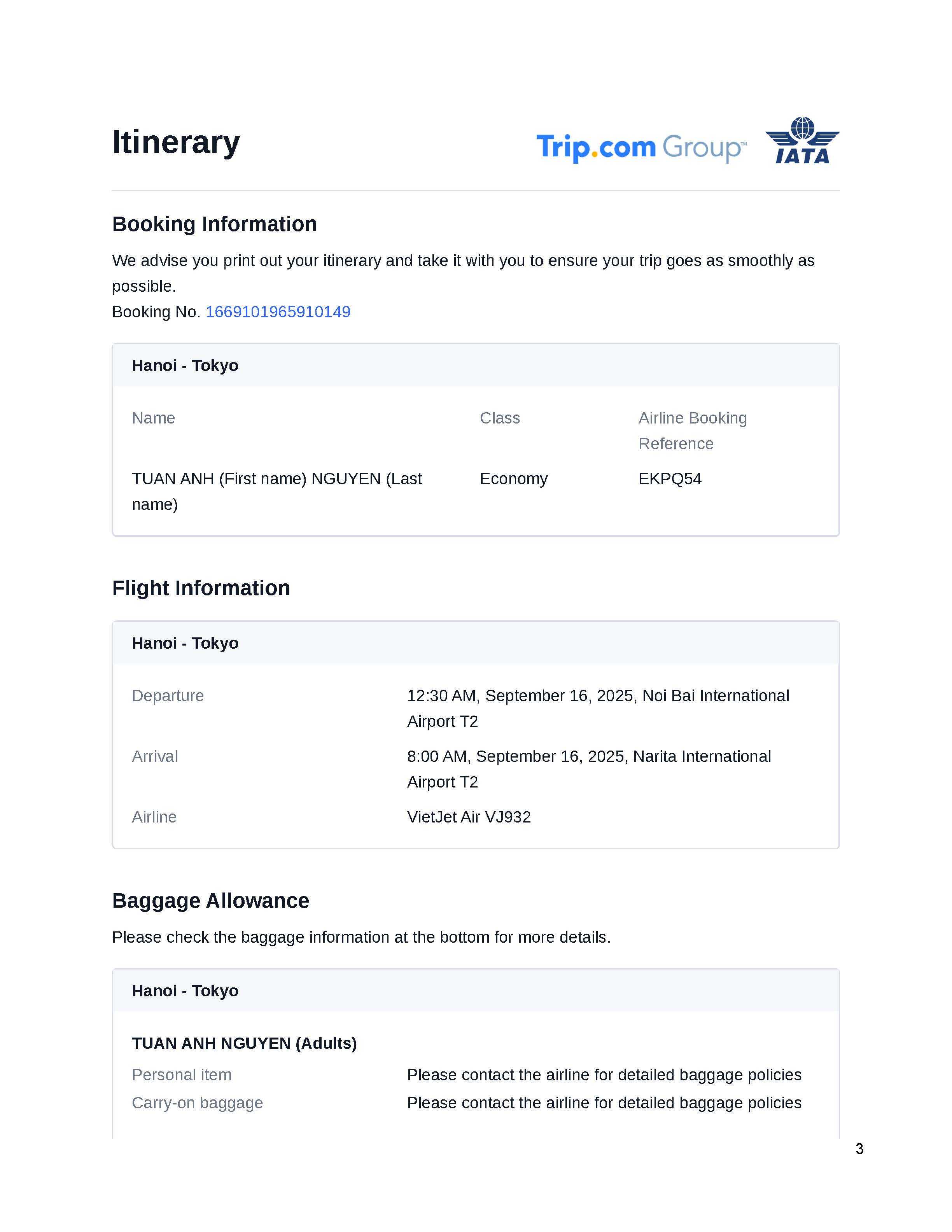952x1232 pixels.
Task: Click the Personal item baggage row label
Action: pyautogui.click(x=182, y=1074)
